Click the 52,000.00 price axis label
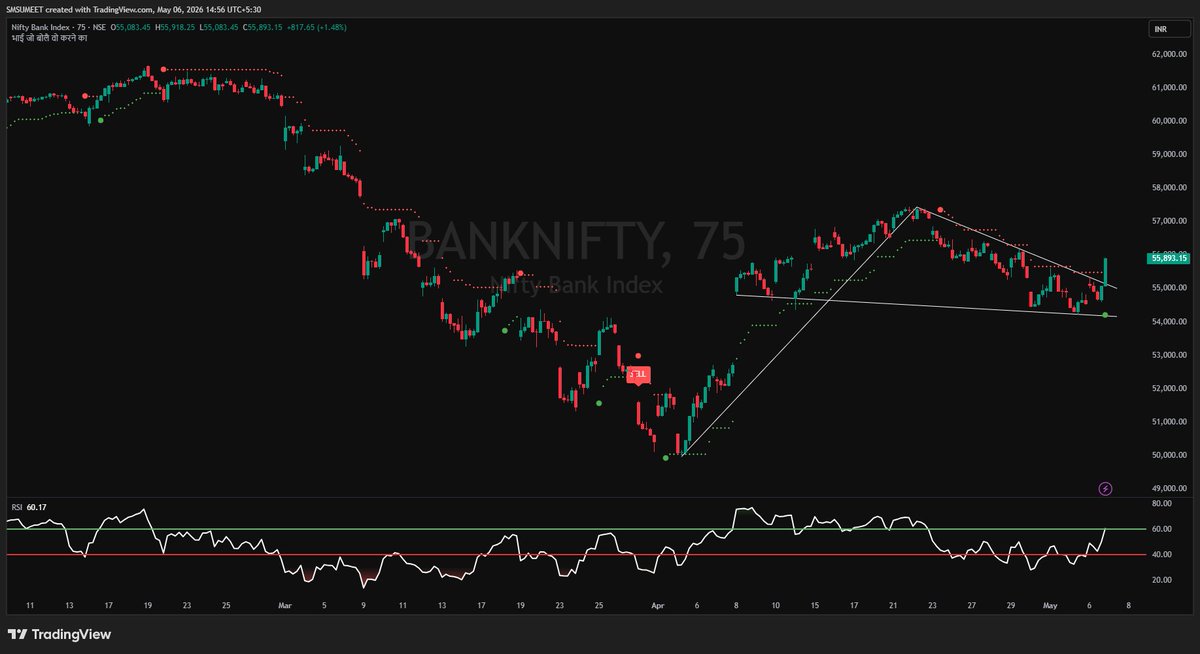This screenshot has width=1200, height=654. [x=1169, y=388]
